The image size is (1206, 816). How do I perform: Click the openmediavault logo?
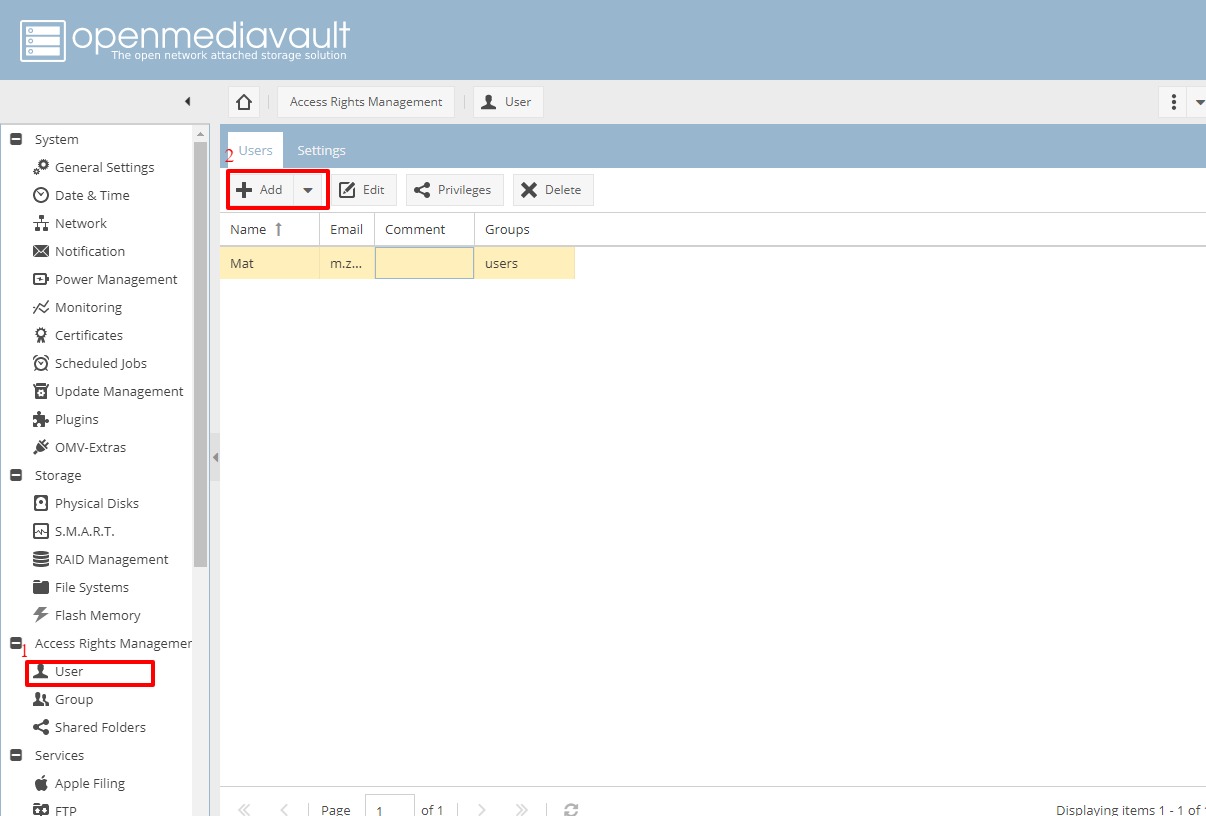coord(185,40)
